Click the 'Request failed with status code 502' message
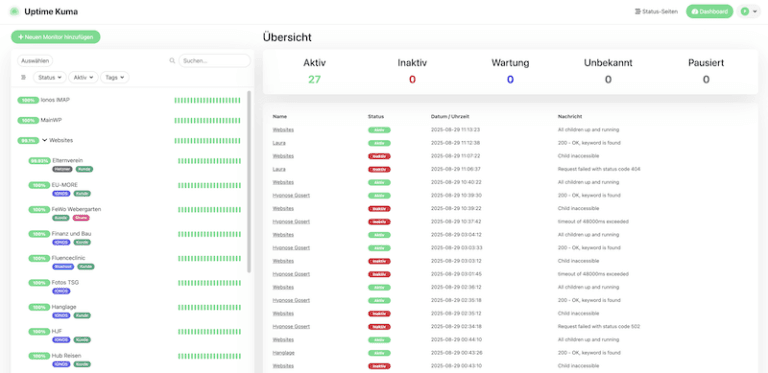The height and width of the screenshot is (373, 768). pyautogui.click(x=599, y=326)
